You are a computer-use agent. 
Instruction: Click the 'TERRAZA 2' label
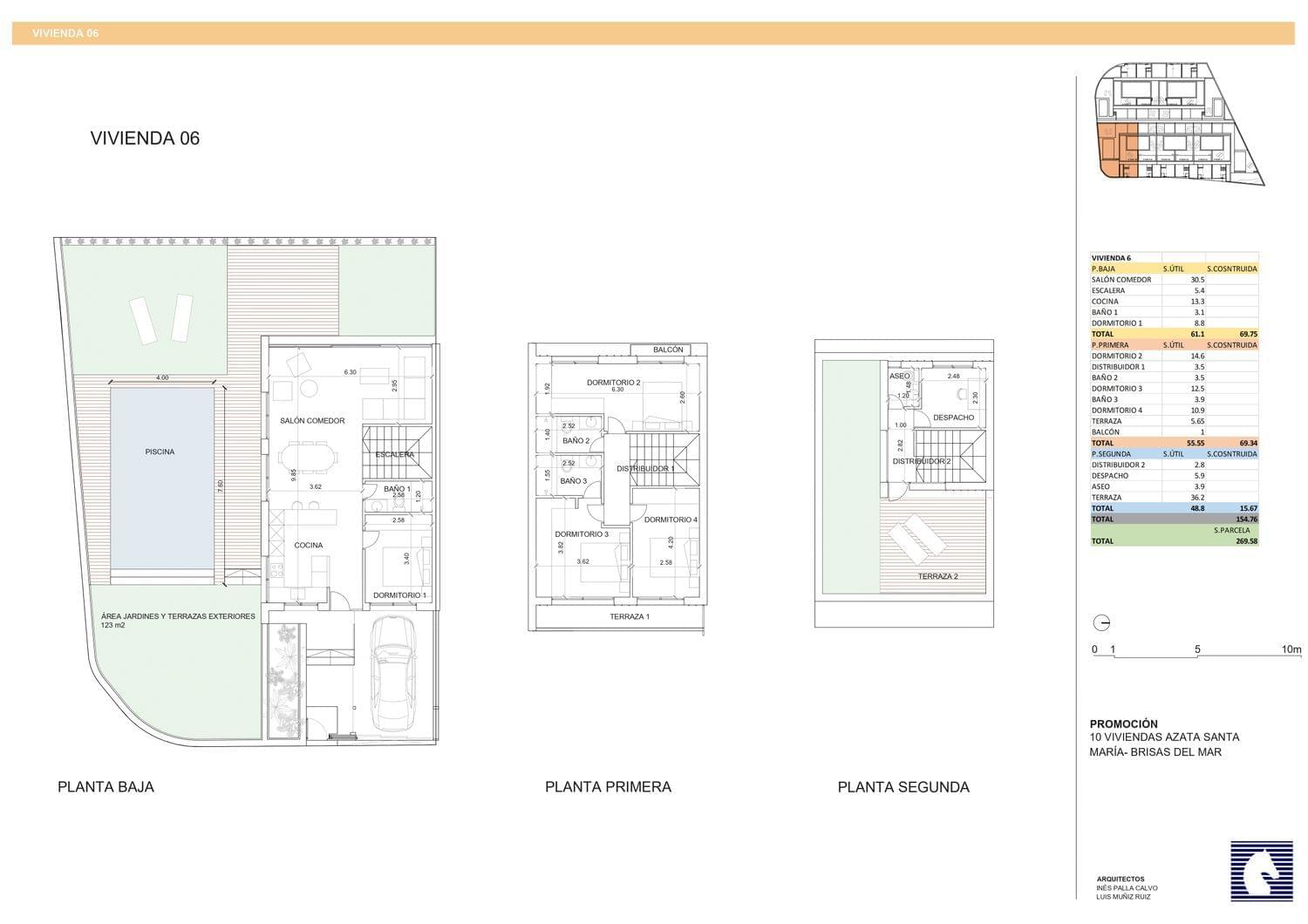[x=937, y=576]
